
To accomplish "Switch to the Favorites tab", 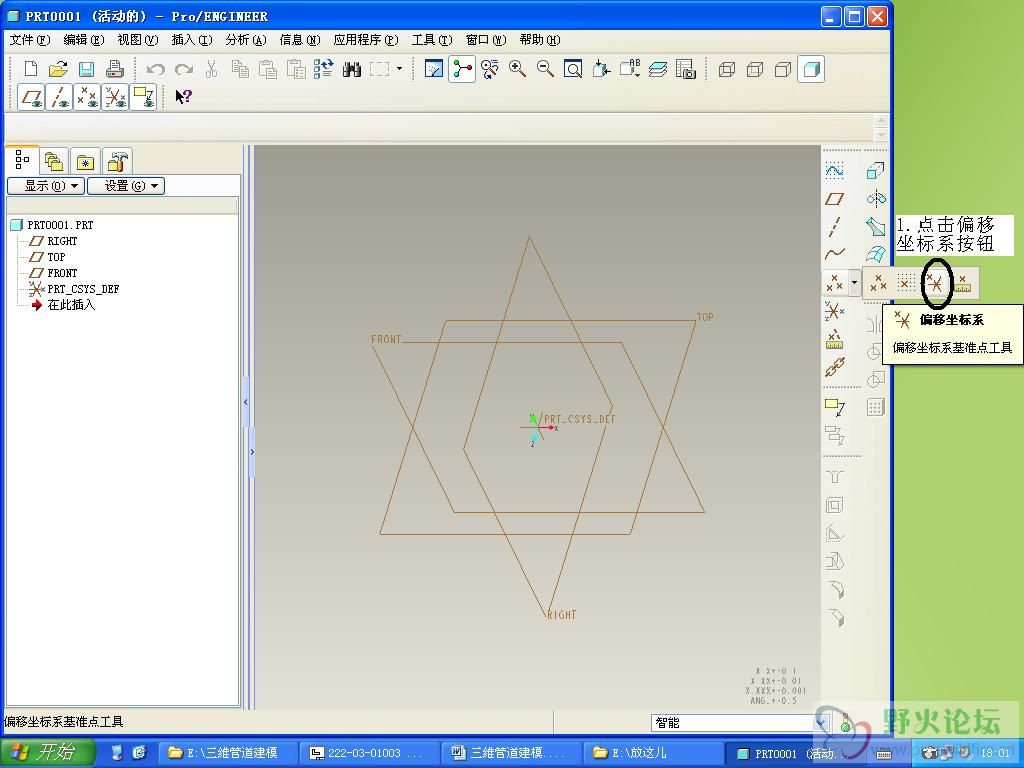I will [x=86, y=161].
